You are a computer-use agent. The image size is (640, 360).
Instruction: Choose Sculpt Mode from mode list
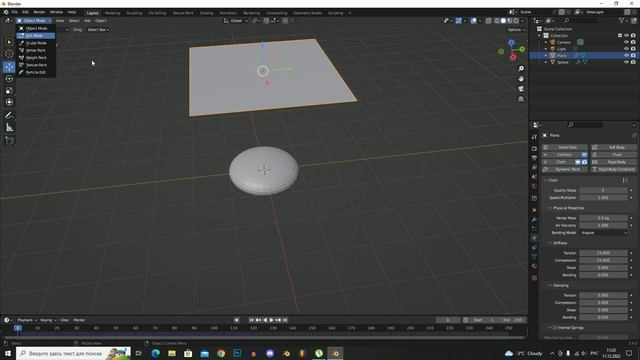[35, 43]
